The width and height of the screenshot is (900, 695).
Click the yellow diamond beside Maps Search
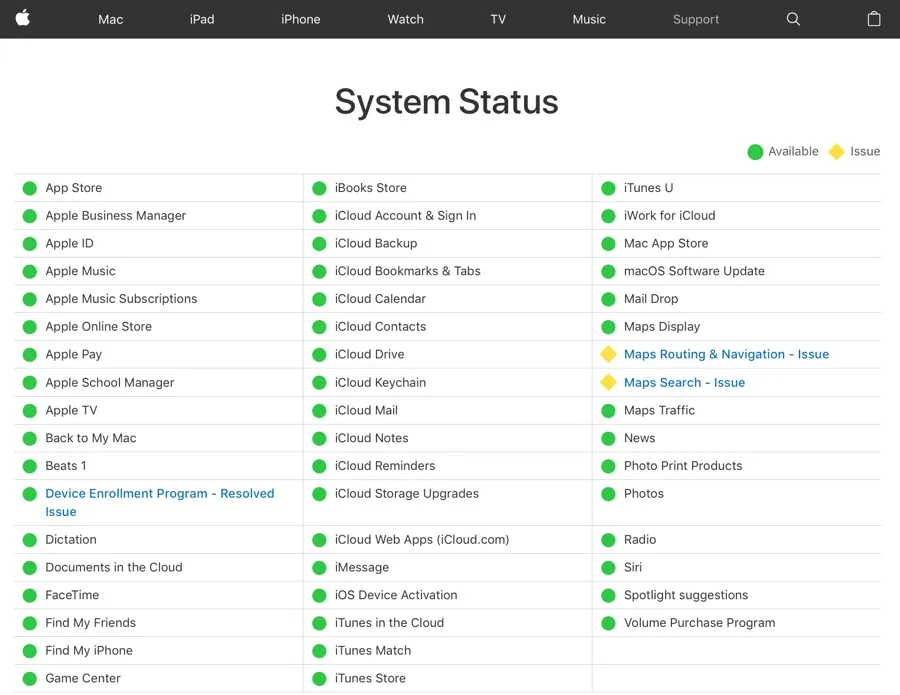(x=608, y=382)
